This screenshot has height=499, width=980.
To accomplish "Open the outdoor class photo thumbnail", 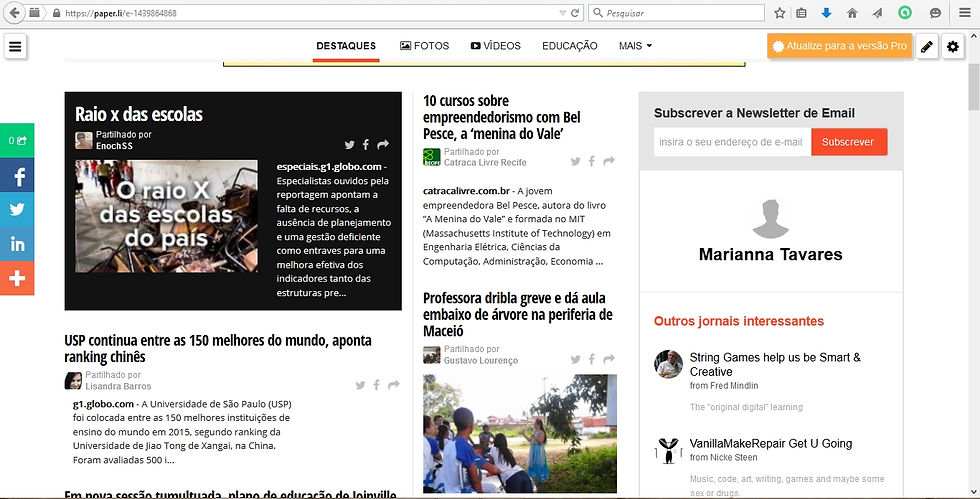I will point(519,433).
